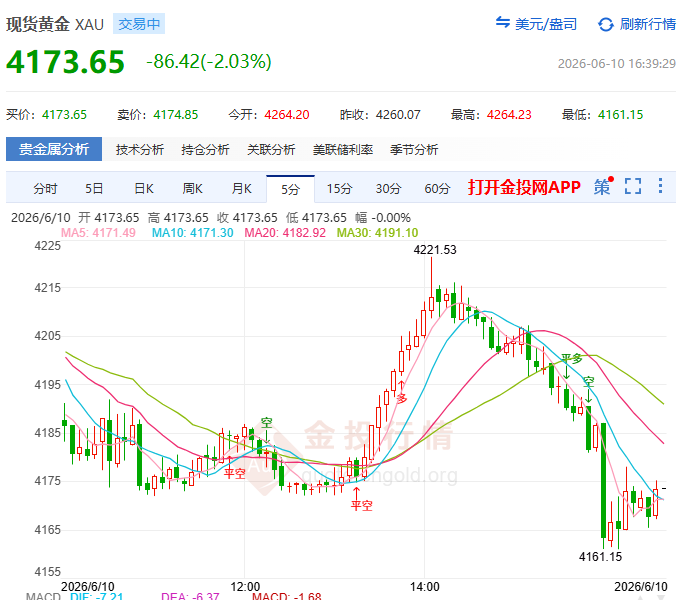The width and height of the screenshot is (680, 600).
Task: Click the 卖价 value 4174.85
Action: (x=176, y=115)
